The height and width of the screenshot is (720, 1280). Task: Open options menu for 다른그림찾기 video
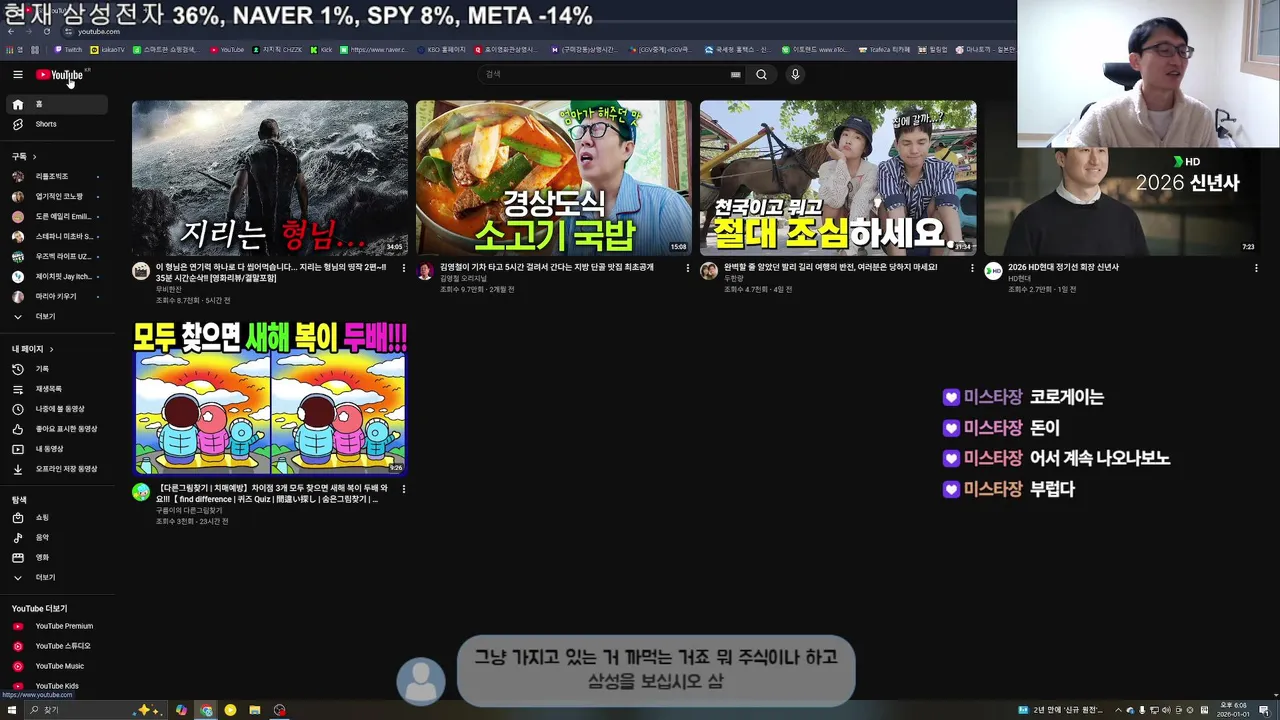[404, 489]
